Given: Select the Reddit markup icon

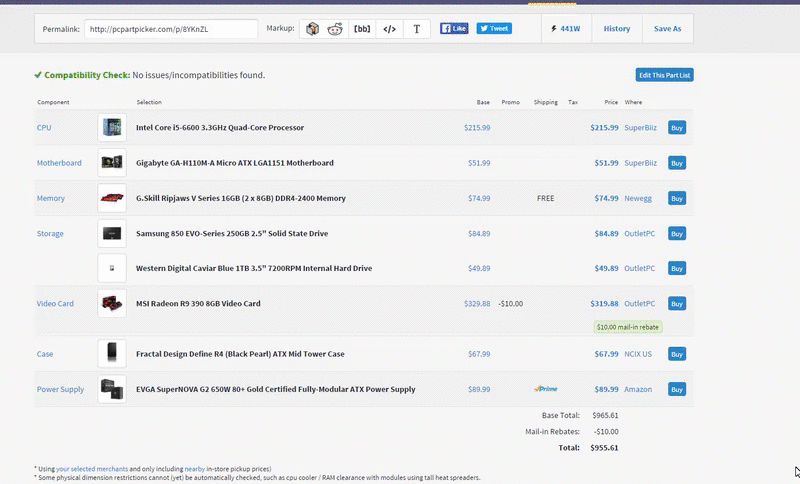Looking at the screenshot, I should [x=335, y=29].
